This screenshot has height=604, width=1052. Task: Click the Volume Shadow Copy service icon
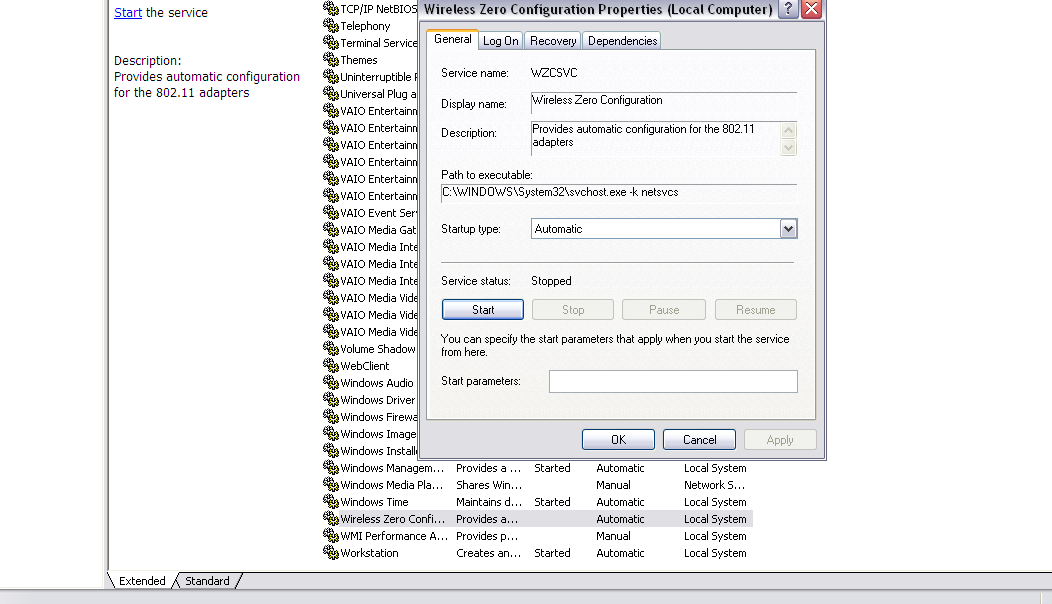(x=331, y=349)
